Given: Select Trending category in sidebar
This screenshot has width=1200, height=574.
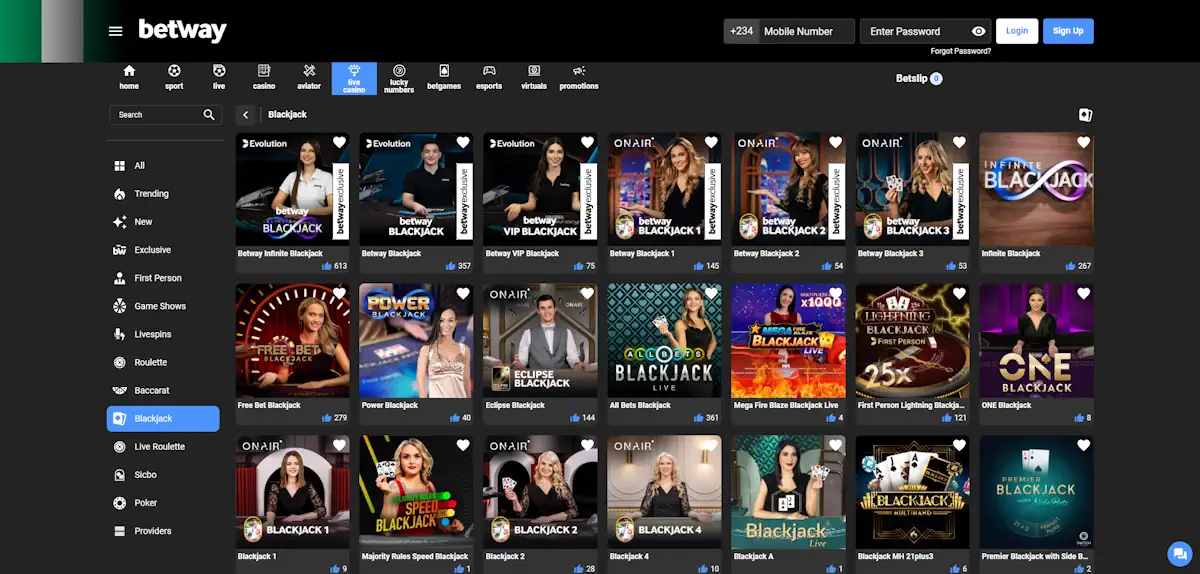Looking at the screenshot, I should 163,194.
